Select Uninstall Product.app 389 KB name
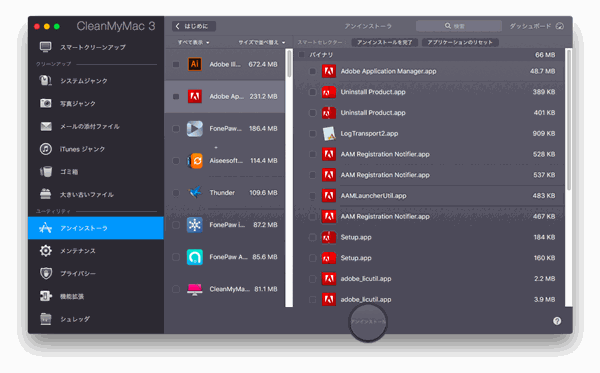The width and height of the screenshot is (600, 373). coord(373,92)
